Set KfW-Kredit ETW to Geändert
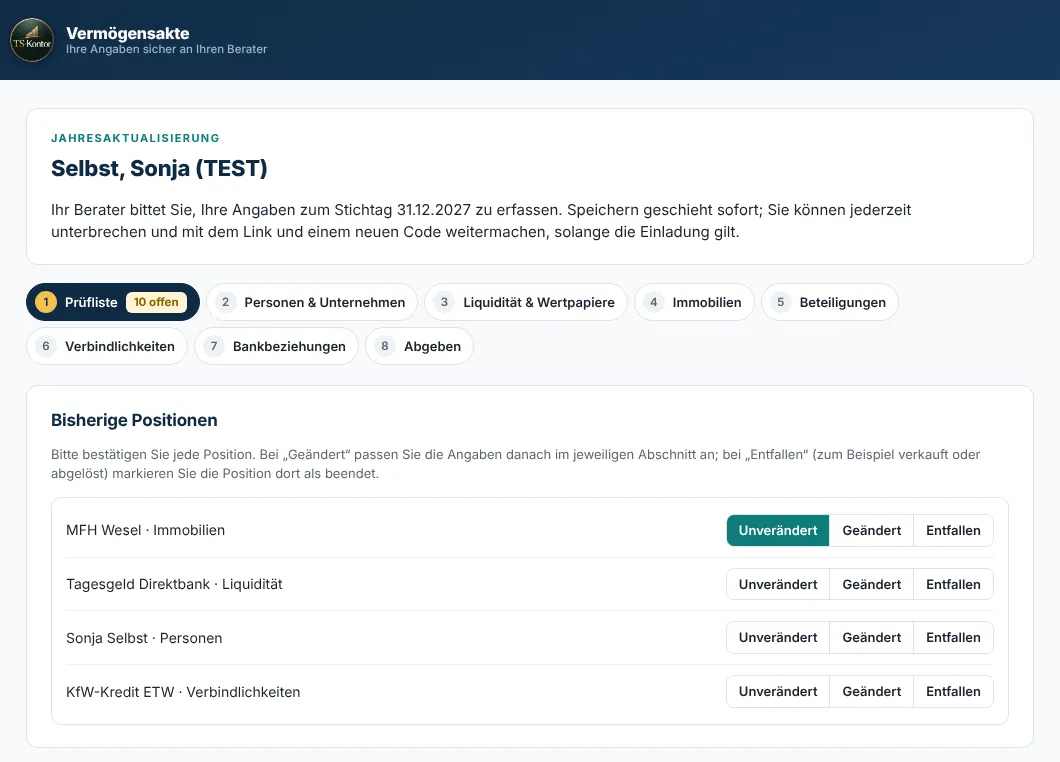This screenshot has height=762, width=1060. 871,692
